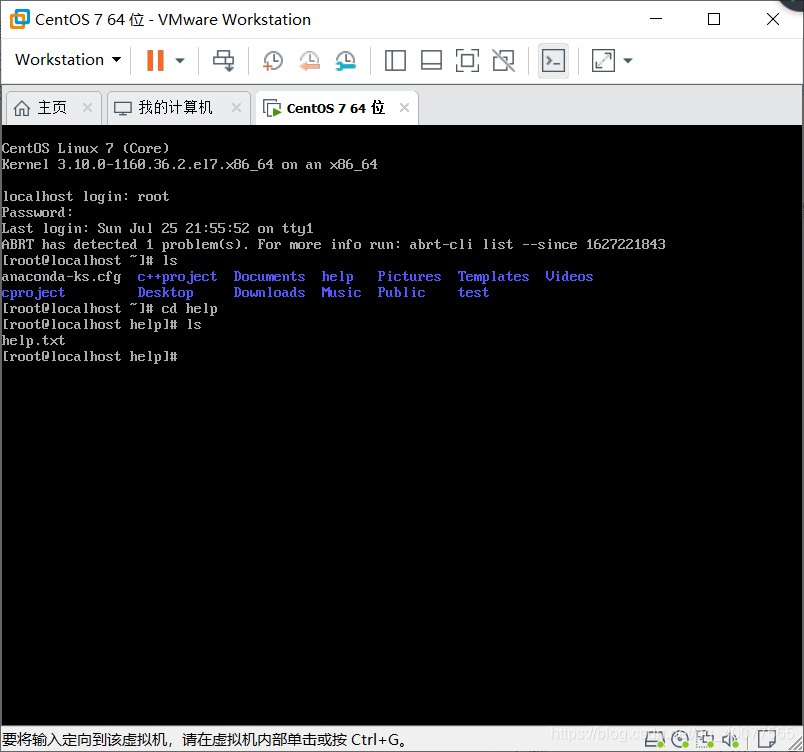Image resolution: width=804 pixels, height=752 pixels.
Task: Click the blue test directory name
Action: 473,293
